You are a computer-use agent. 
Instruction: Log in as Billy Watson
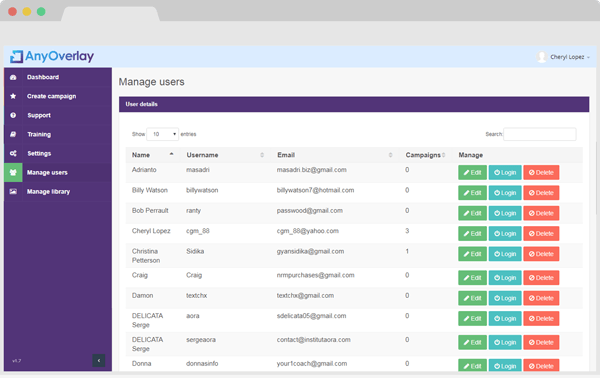(x=505, y=193)
